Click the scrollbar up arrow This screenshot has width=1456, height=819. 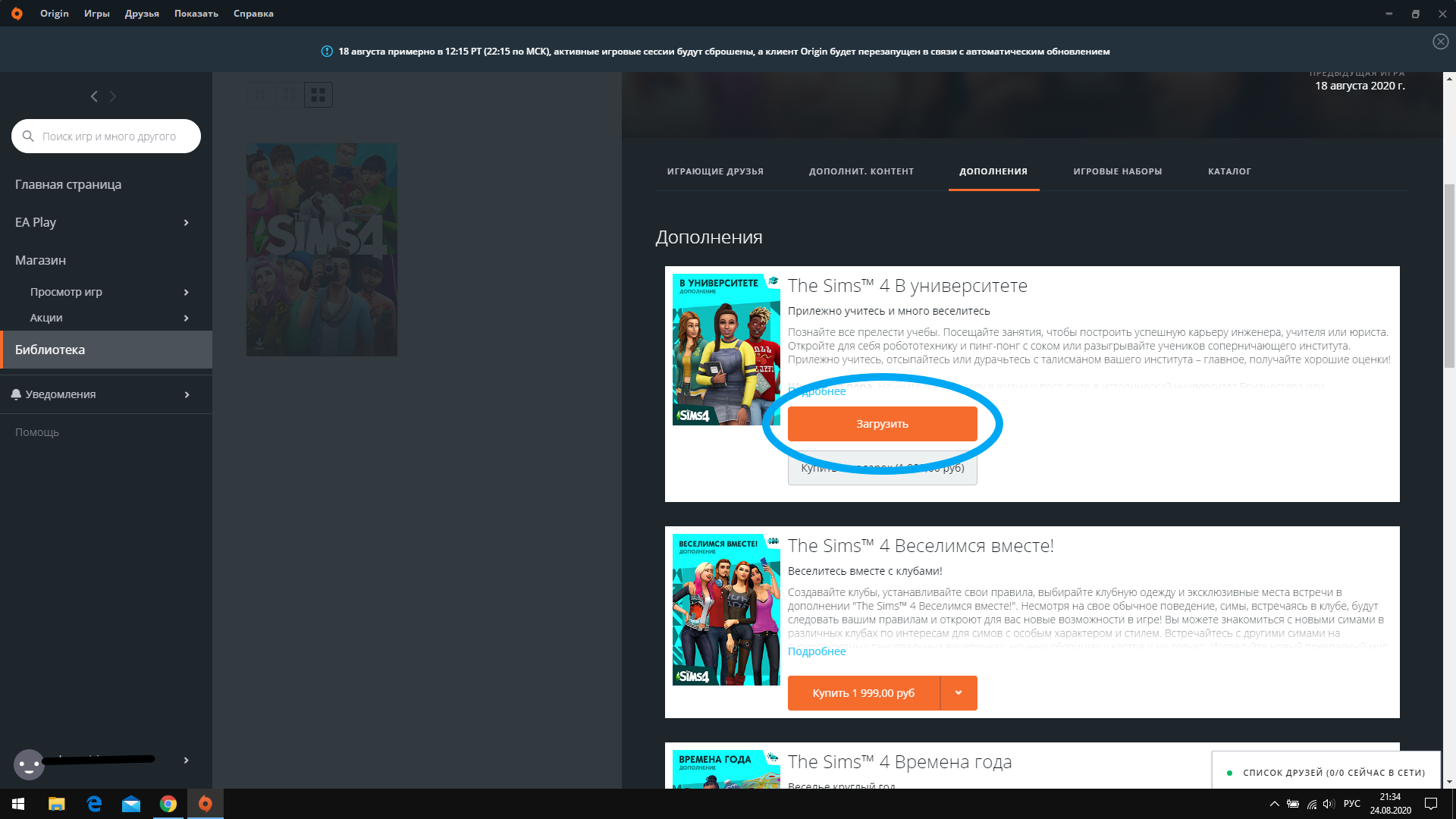point(1449,78)
